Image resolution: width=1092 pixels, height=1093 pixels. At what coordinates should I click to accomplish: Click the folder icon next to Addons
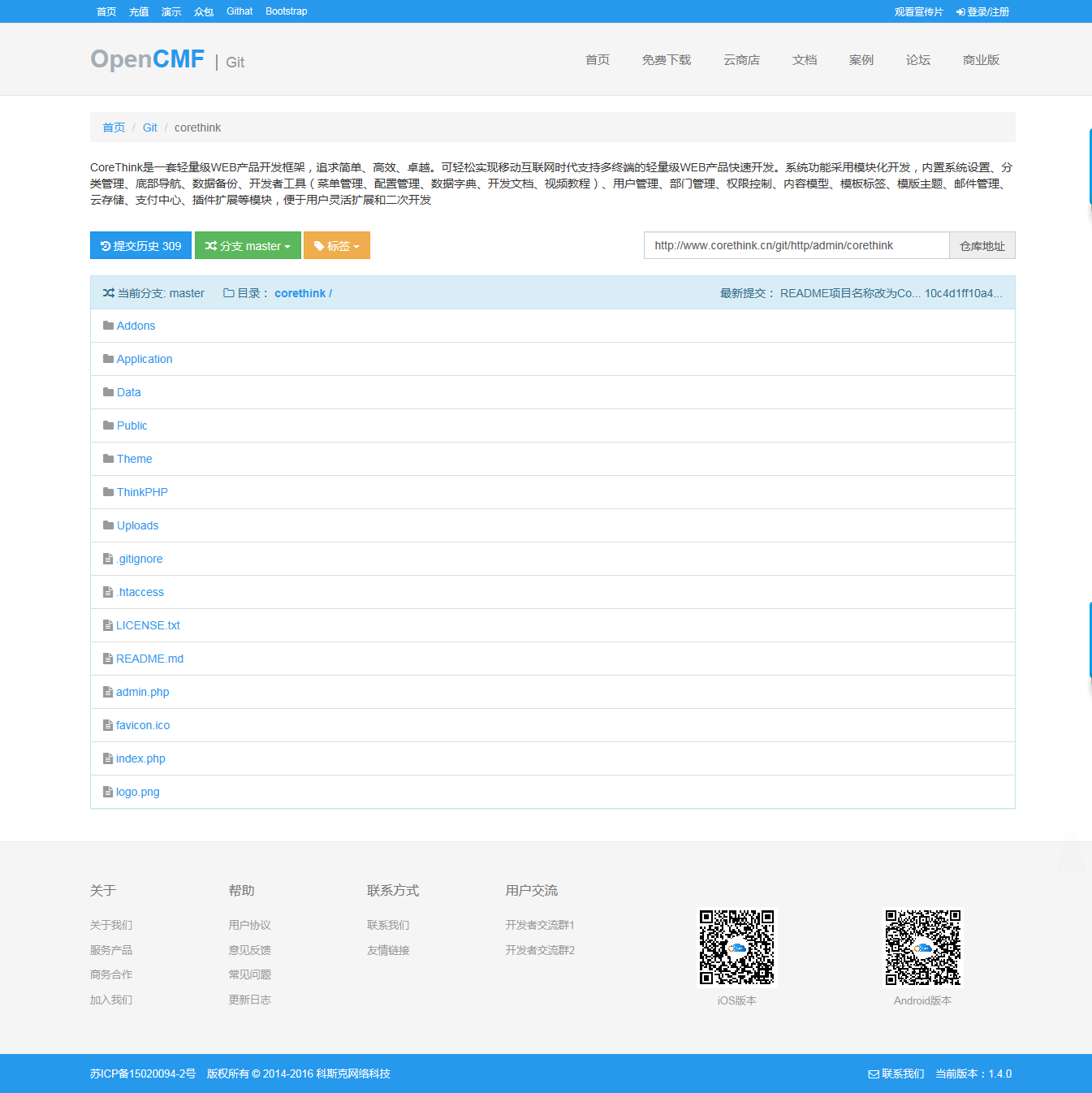[108, 326]
